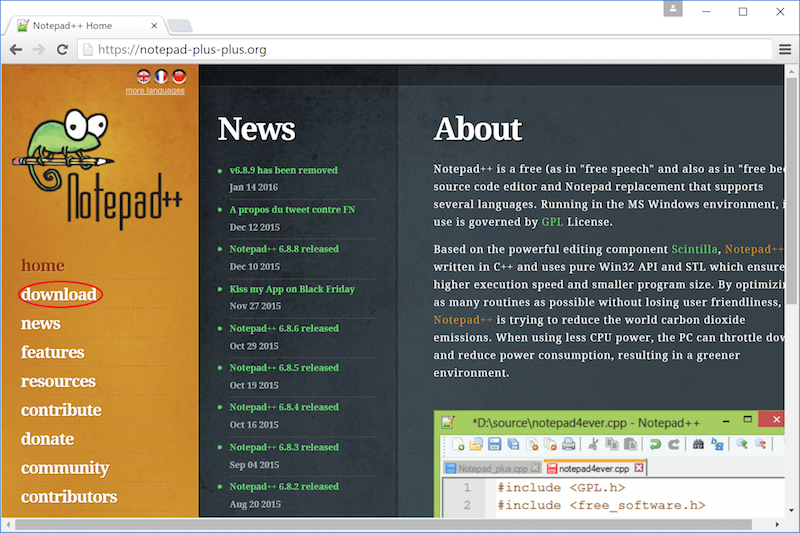This screenshot has height=533, width=800.
Task: Click the 'Jan 14 2016' news date
Action: tap(254, 187)
